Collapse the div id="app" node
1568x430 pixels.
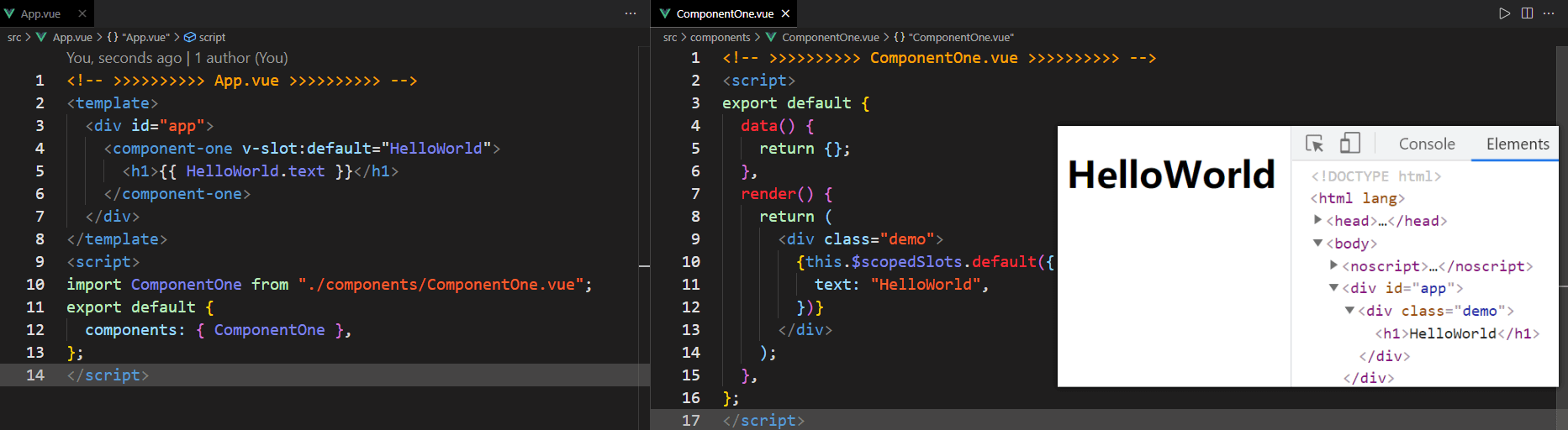(1334, 288)
